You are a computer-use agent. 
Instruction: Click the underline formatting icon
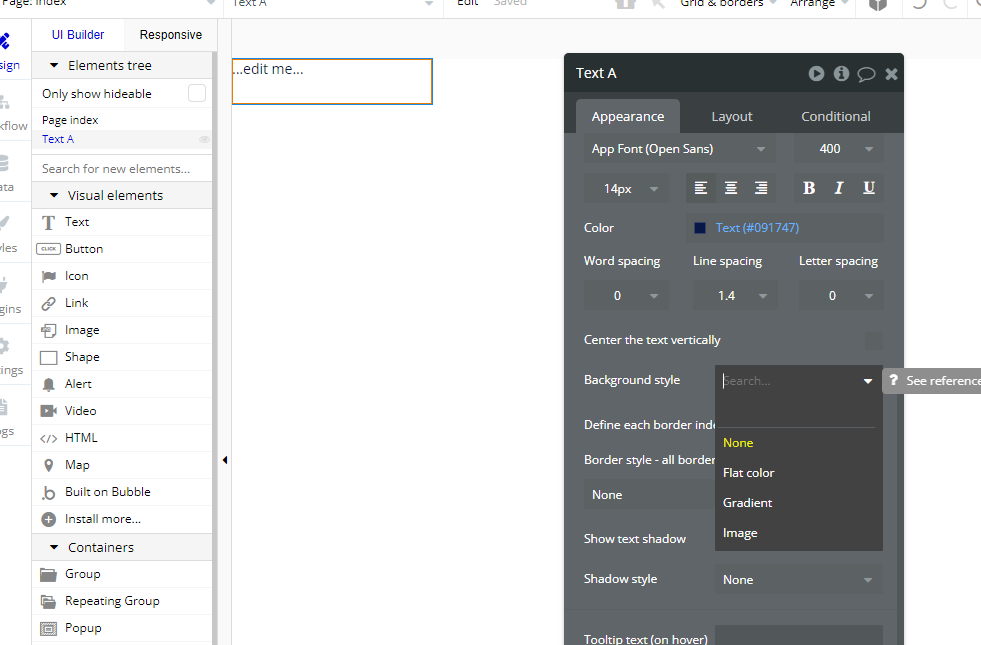869,188
